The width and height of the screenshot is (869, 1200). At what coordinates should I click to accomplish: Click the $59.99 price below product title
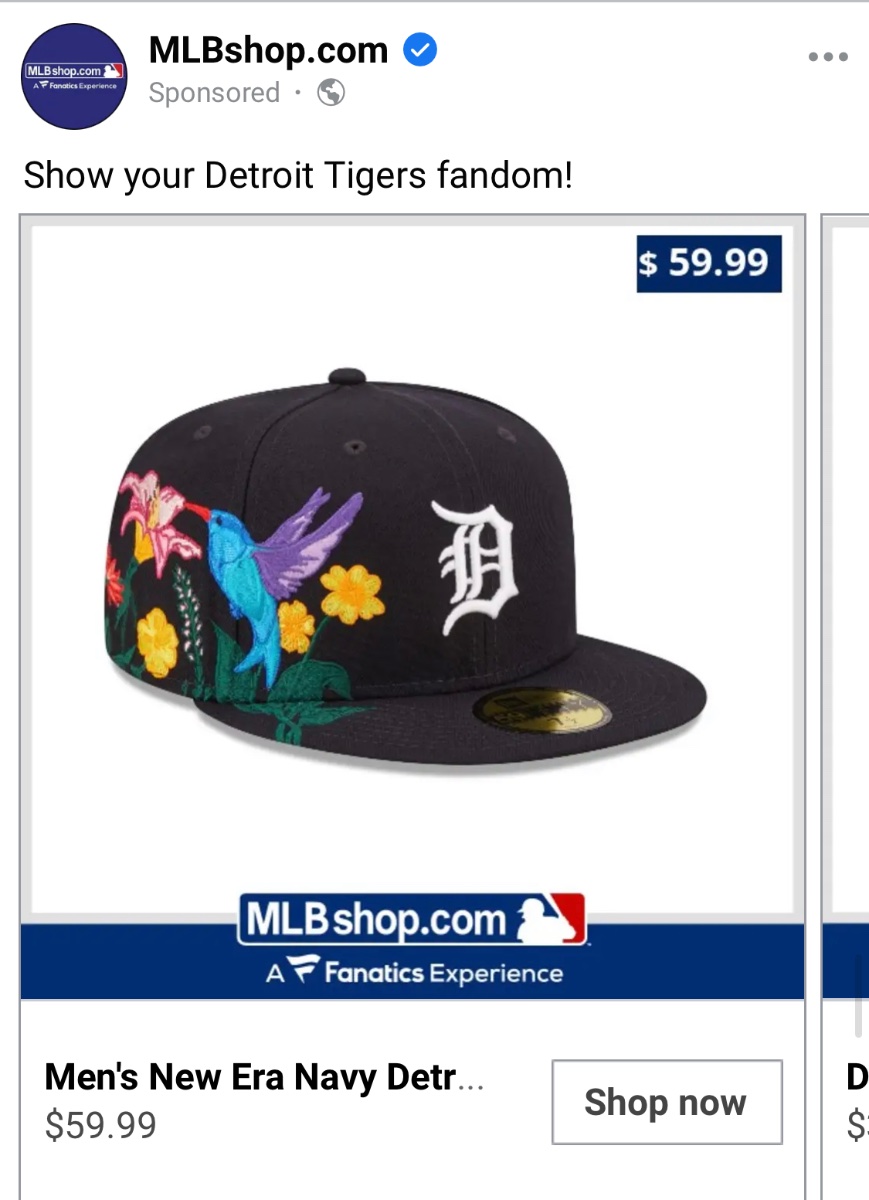(101, 1126)
